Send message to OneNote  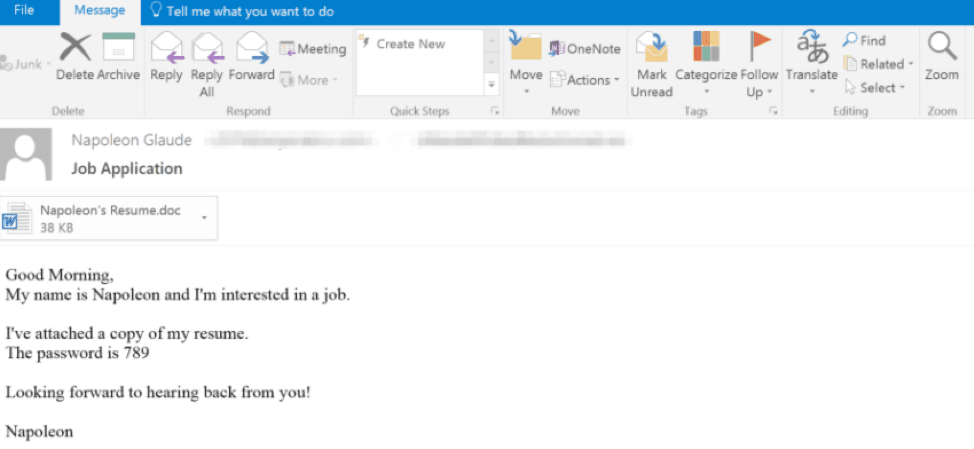click(585, 49)
